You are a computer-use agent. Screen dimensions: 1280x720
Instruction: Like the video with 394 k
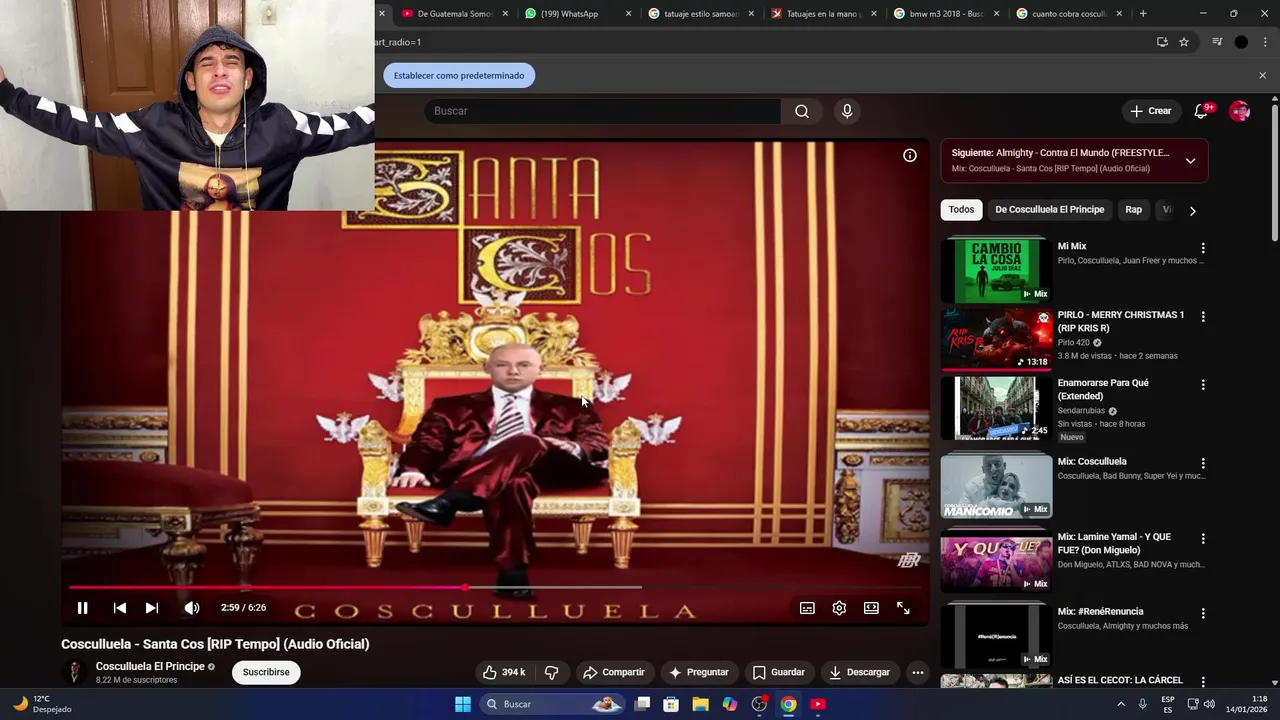(504, 672)
